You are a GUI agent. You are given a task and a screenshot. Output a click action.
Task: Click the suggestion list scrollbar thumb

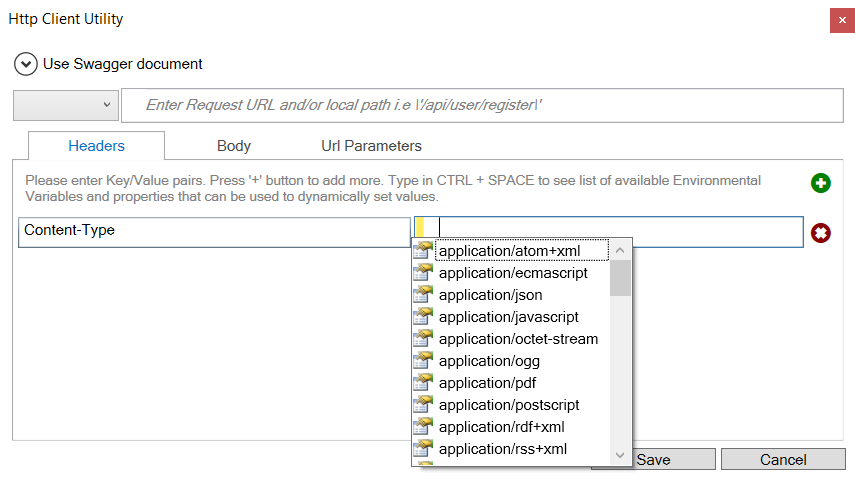tap(620, 278)
